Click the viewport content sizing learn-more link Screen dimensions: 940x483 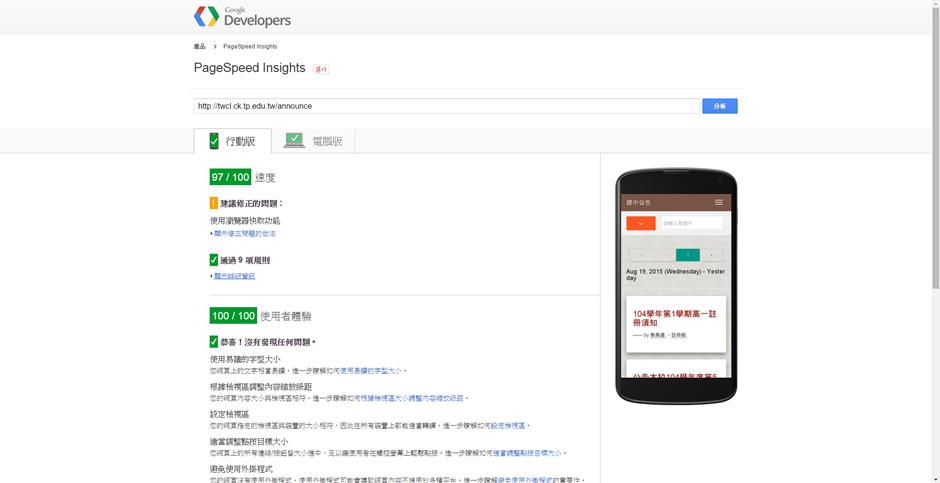(x=412, y=398)
